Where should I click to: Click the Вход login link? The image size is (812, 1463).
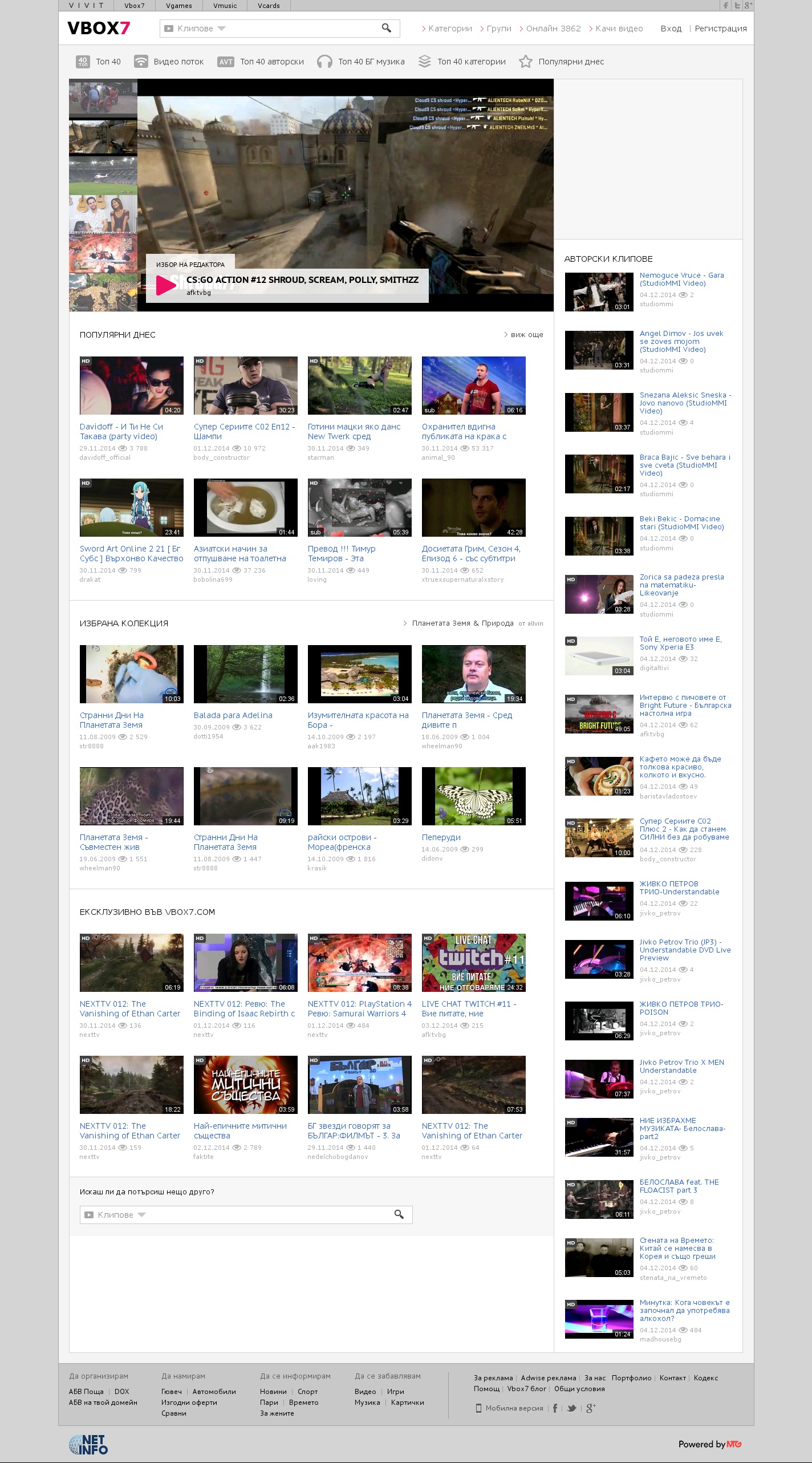(671, 29)
